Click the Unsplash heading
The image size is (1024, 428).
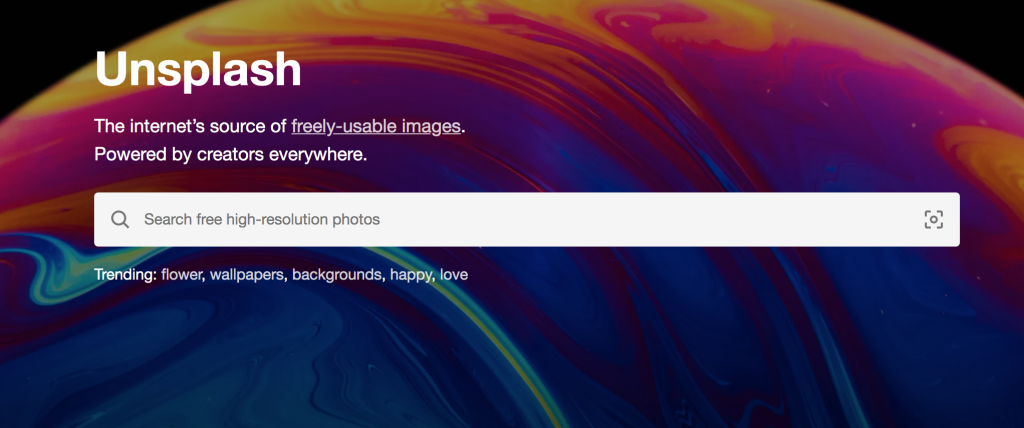coord(198,69)
